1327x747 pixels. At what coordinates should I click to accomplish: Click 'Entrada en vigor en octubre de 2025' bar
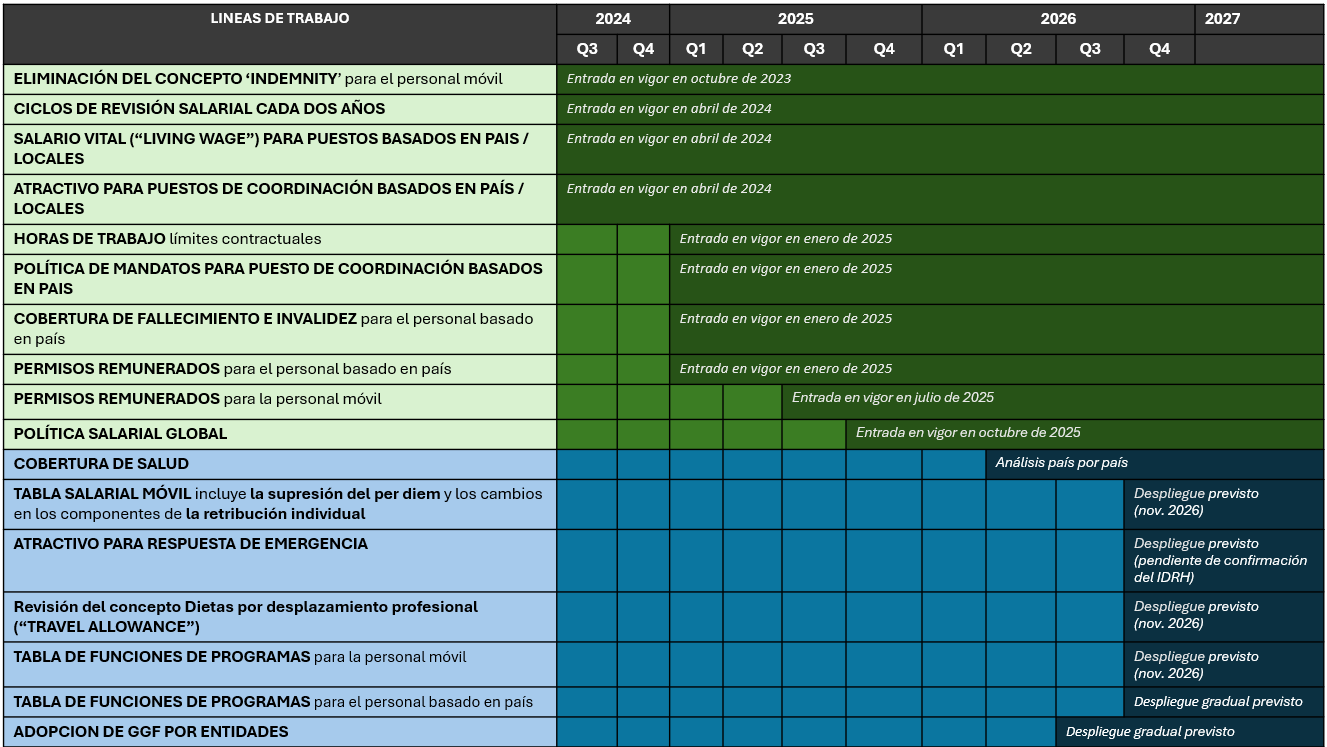1085,434
